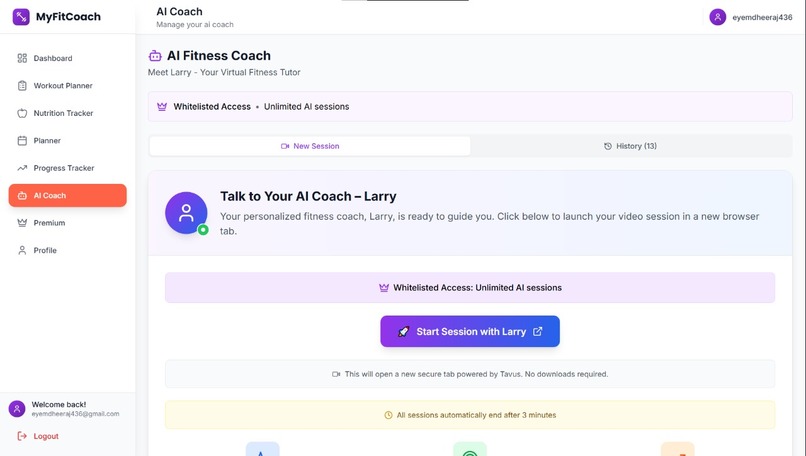Click the 'AI Coach' page title in header

[x=179, y=11]
